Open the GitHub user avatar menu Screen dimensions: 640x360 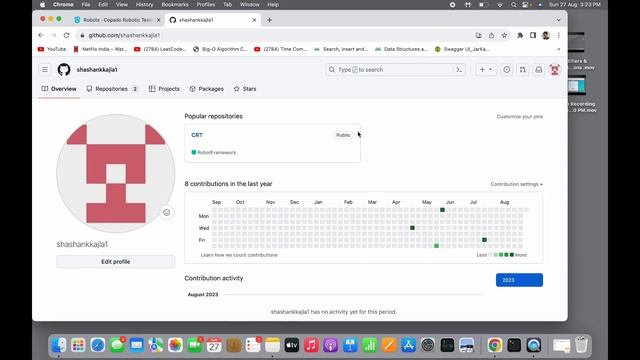[x=555, y=70]
